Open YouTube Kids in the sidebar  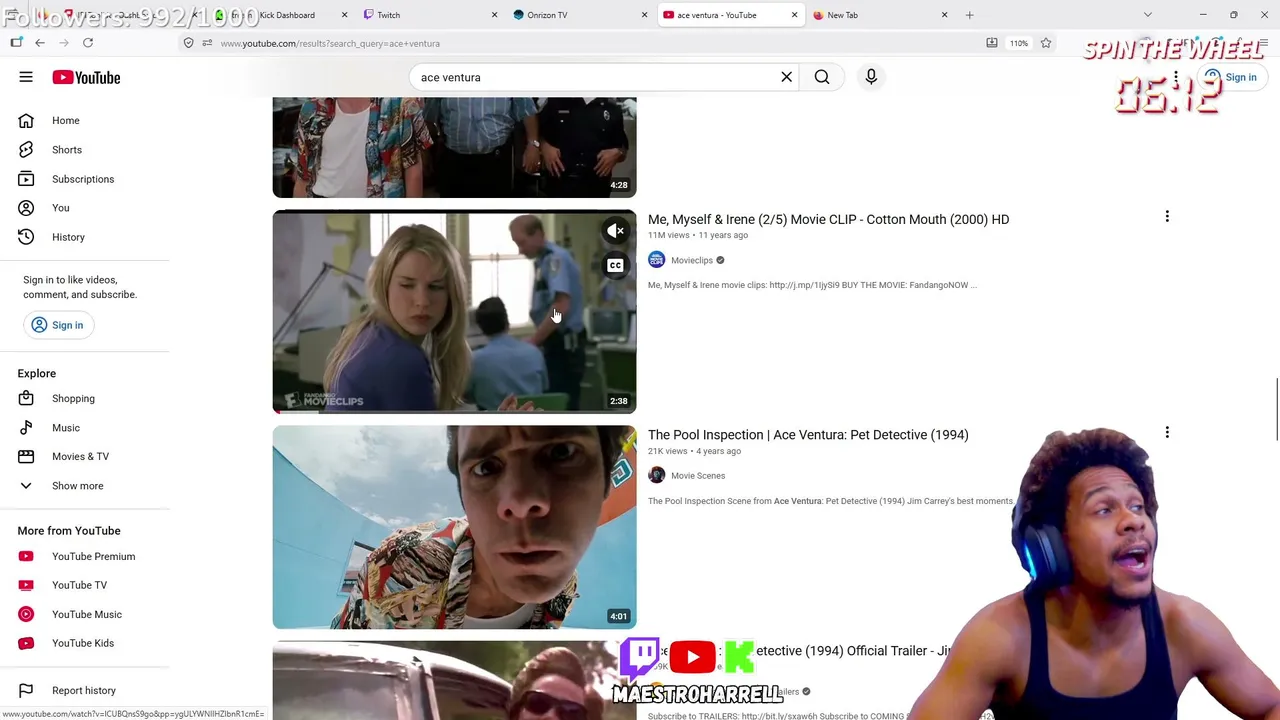click(85, 643)
